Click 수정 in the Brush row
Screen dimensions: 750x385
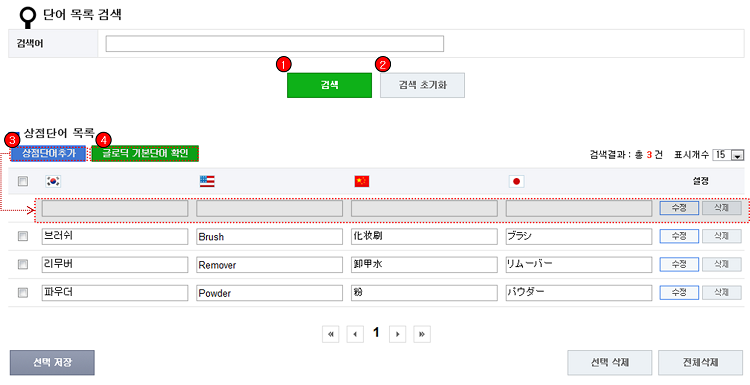[x=679, y=236]
